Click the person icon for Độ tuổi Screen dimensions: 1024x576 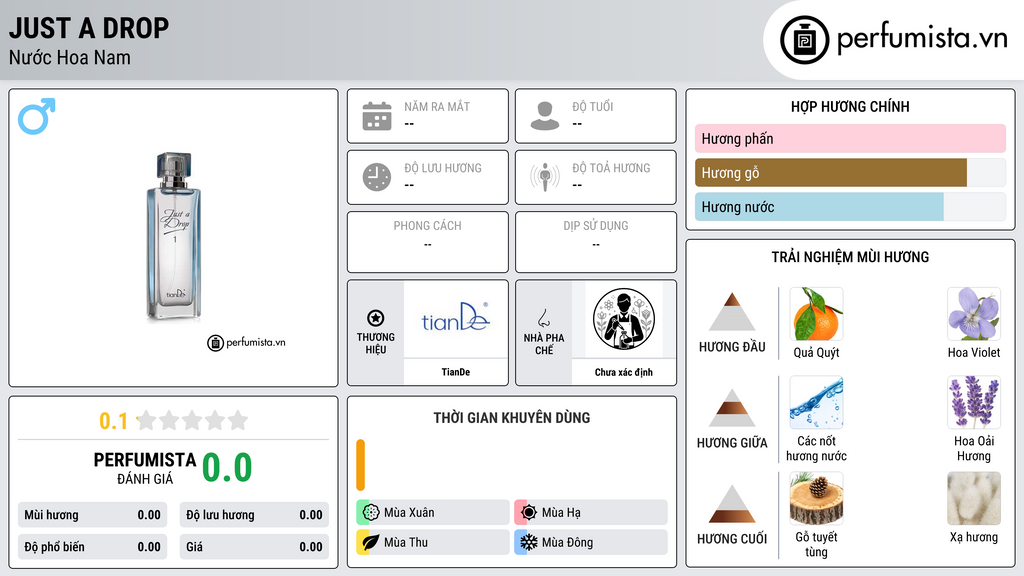pyautogui.click(x=545, y=116)
